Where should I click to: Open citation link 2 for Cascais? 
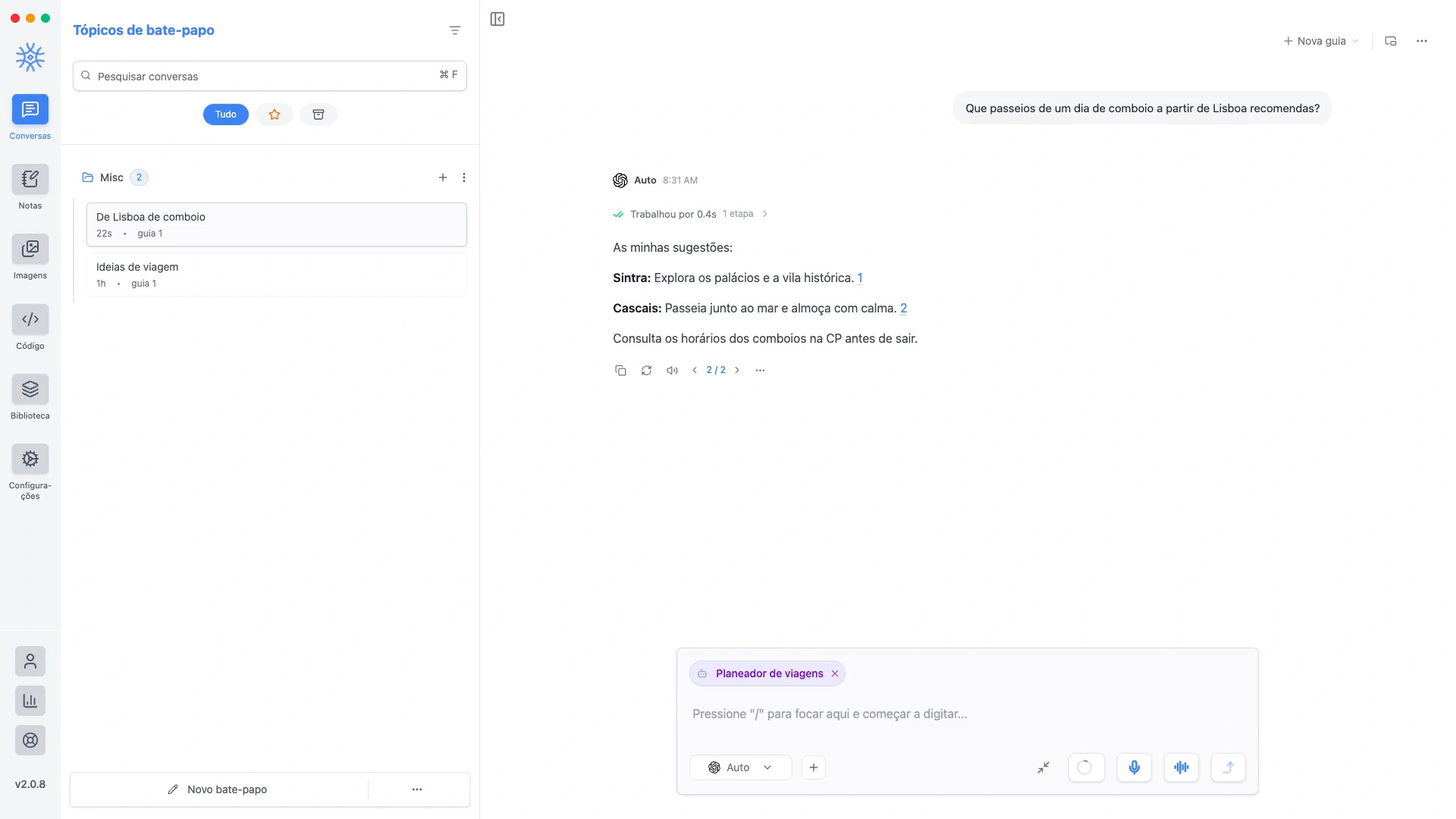point(903,308)
